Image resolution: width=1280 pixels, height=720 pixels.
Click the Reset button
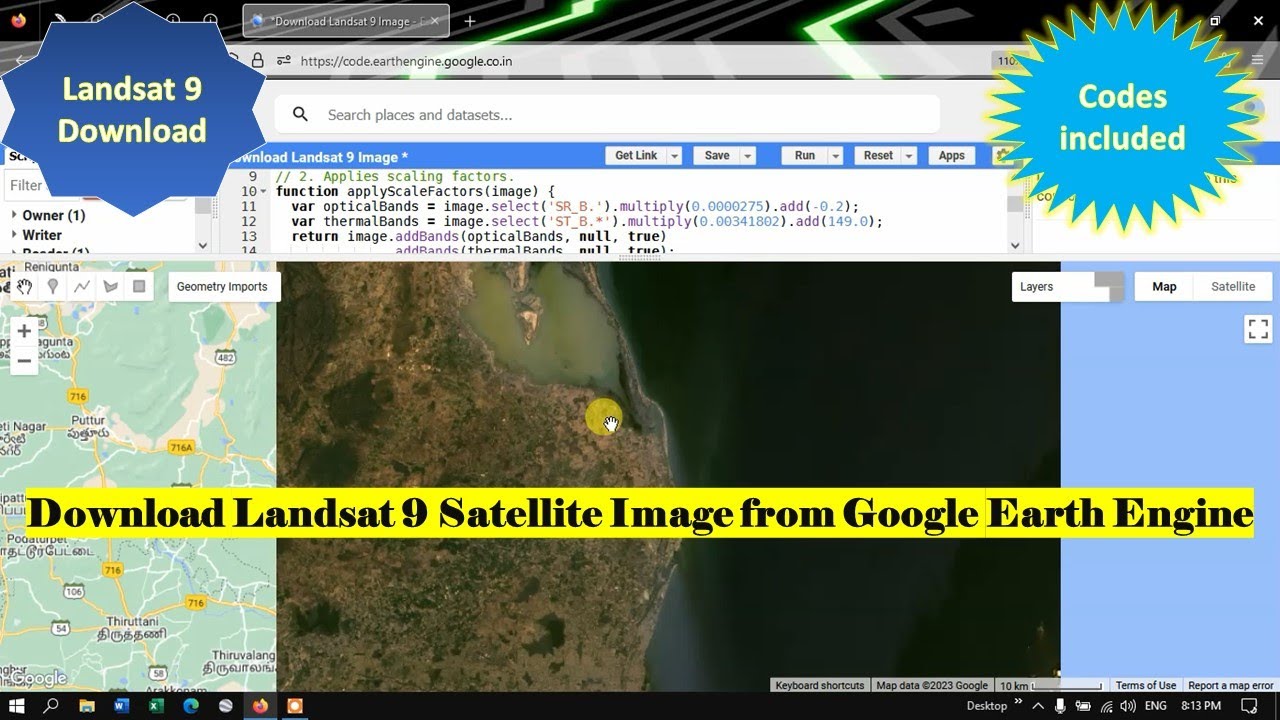878,155
